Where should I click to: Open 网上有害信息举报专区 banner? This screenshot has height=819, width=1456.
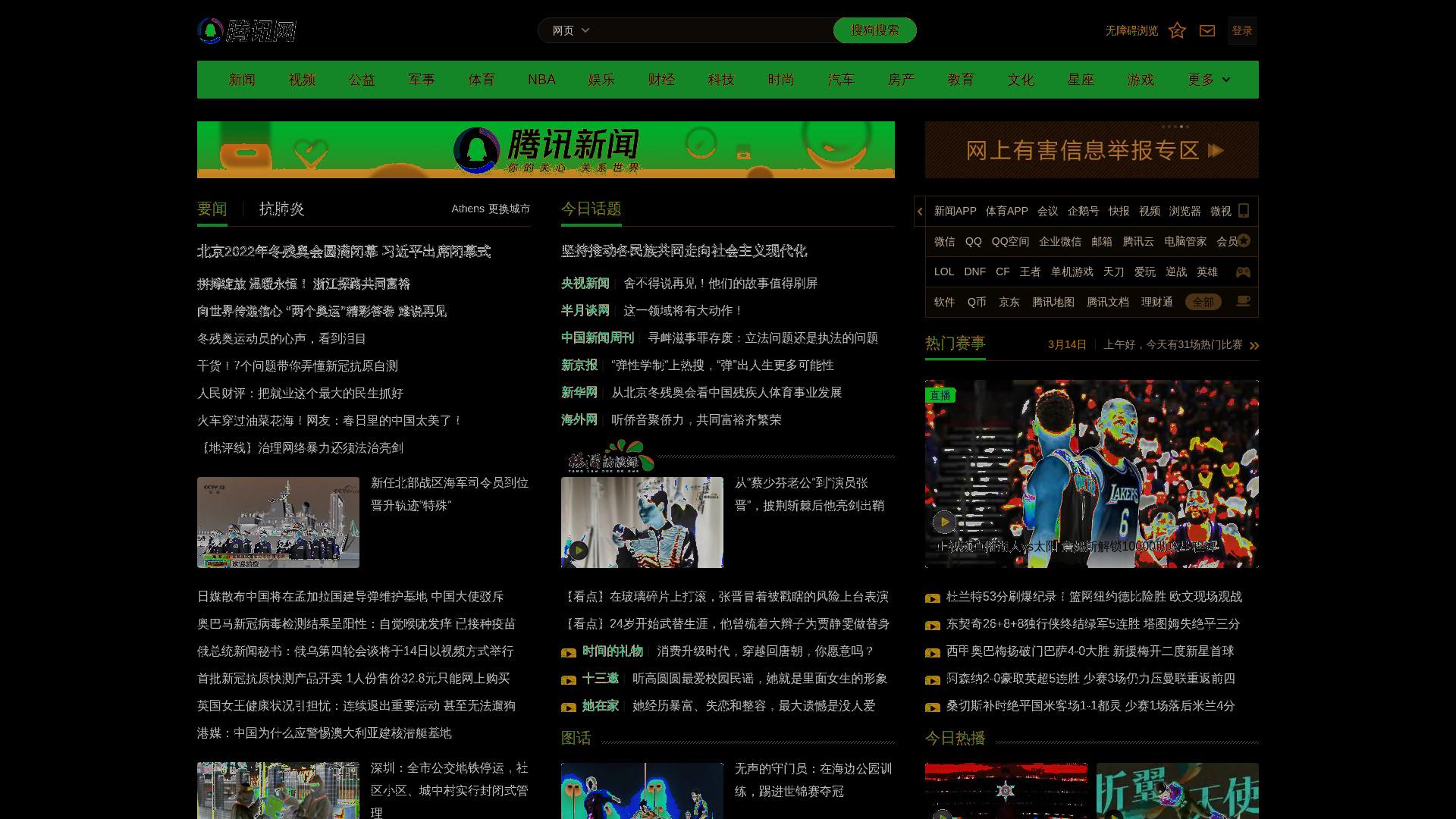pyautogui.click(x=1092, y=149)
